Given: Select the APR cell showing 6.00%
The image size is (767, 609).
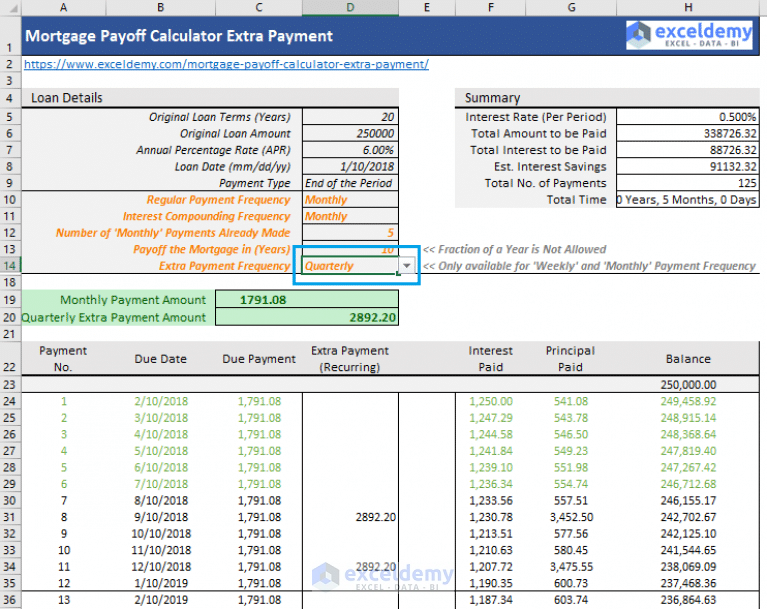Looking at the screenshot, I should (x=350, y=150).
